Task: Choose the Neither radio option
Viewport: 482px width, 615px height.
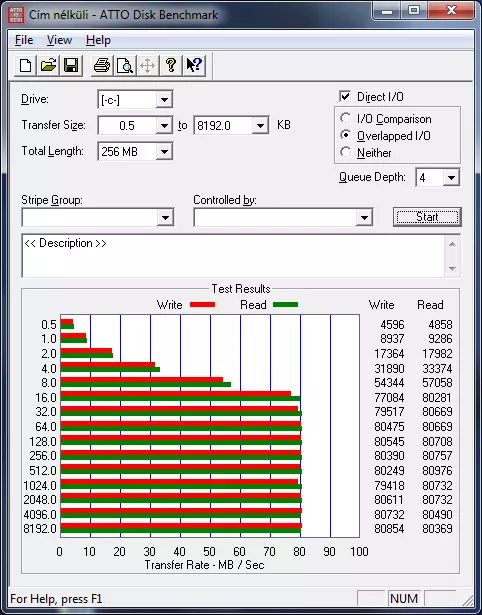Action: (346, 152)
